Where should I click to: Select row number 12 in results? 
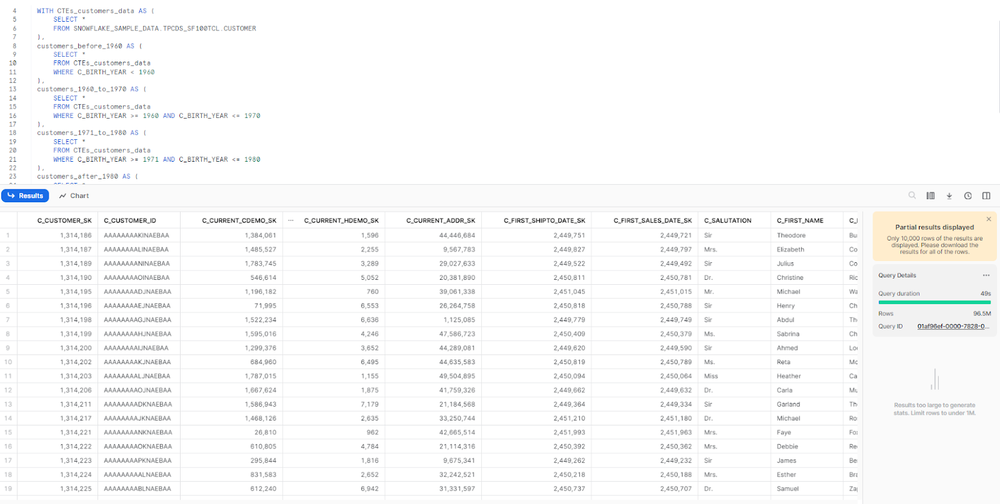point(8,390)
